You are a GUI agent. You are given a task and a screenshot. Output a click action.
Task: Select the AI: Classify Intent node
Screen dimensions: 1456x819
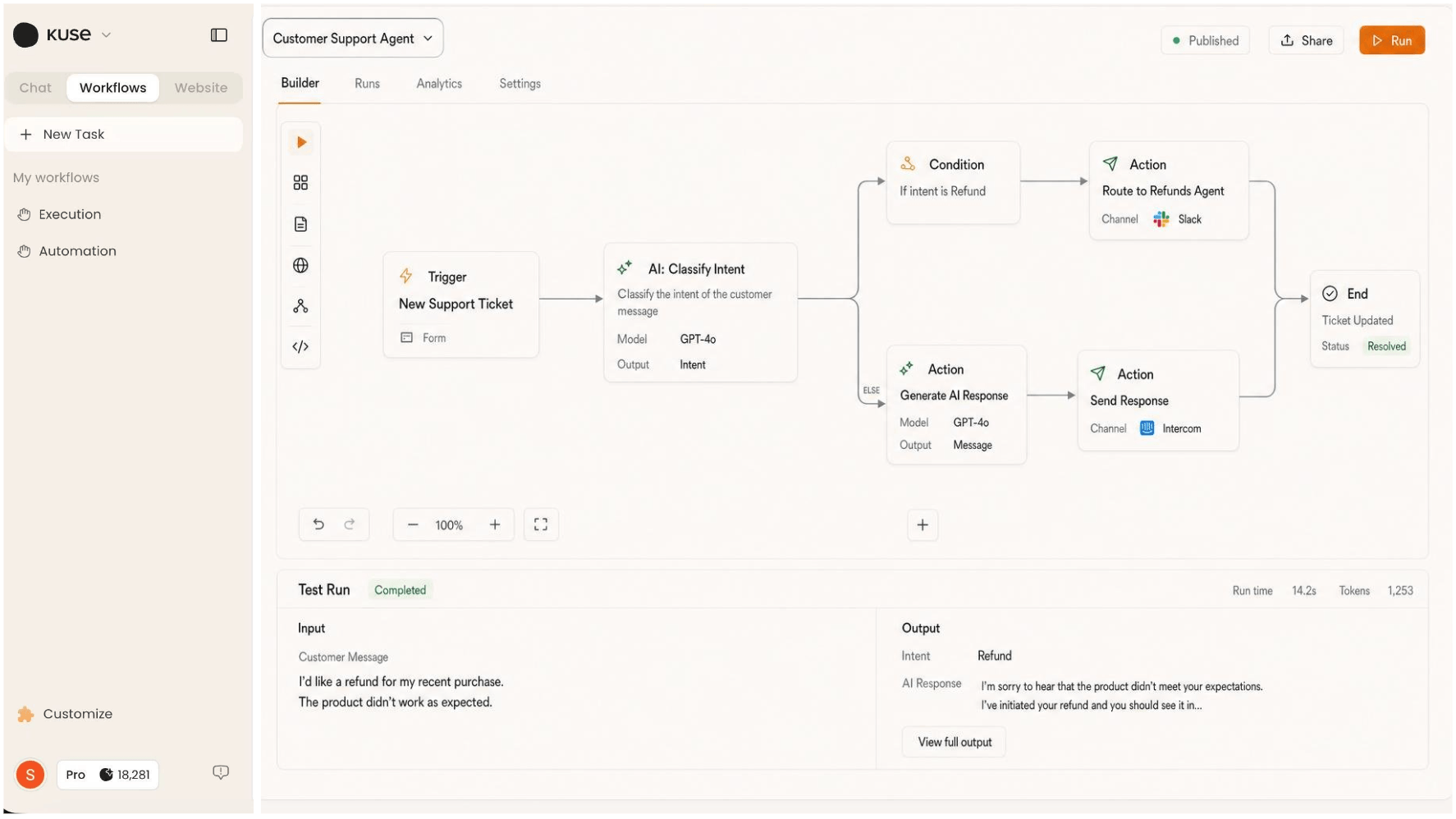[x=700, y=313]
